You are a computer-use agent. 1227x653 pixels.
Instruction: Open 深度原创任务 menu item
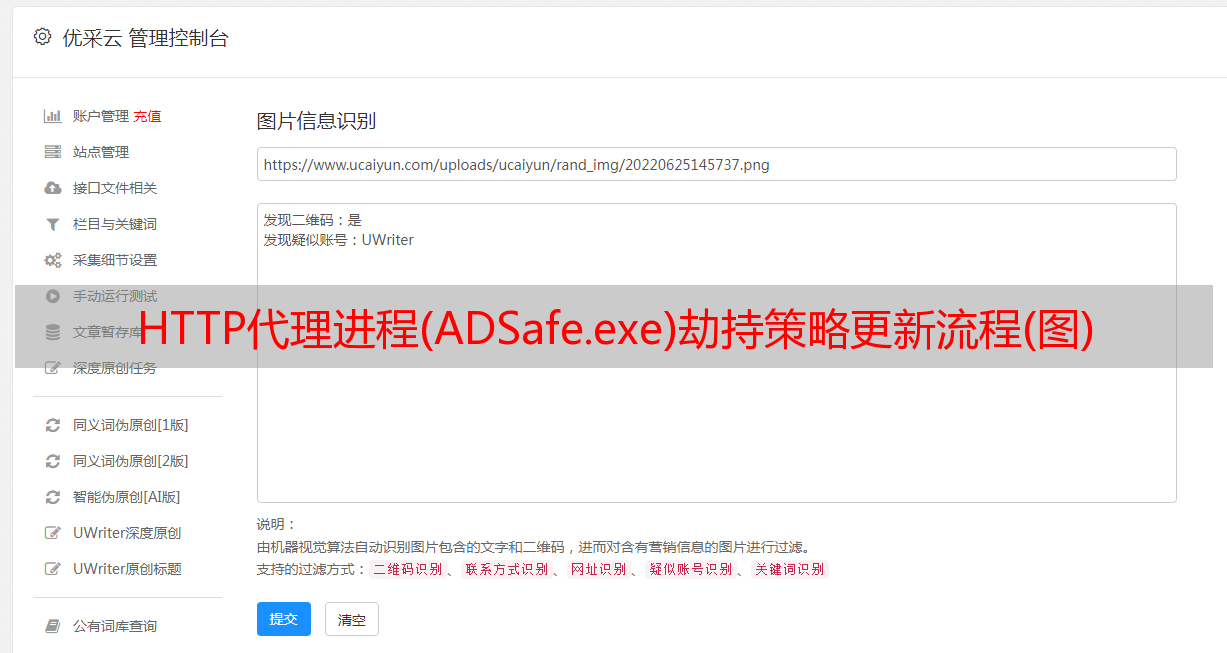[x=115, y=368]
